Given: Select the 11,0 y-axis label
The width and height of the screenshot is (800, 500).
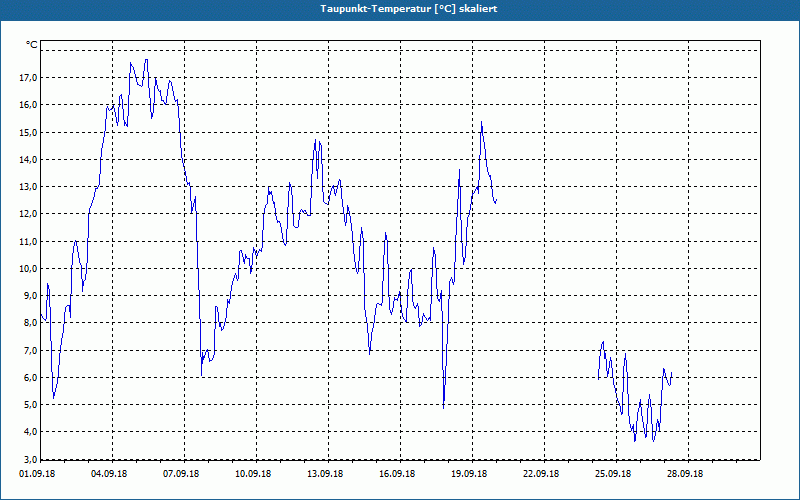Looking at the screenshot, I should pyautogui.click(x=28, y=241).
